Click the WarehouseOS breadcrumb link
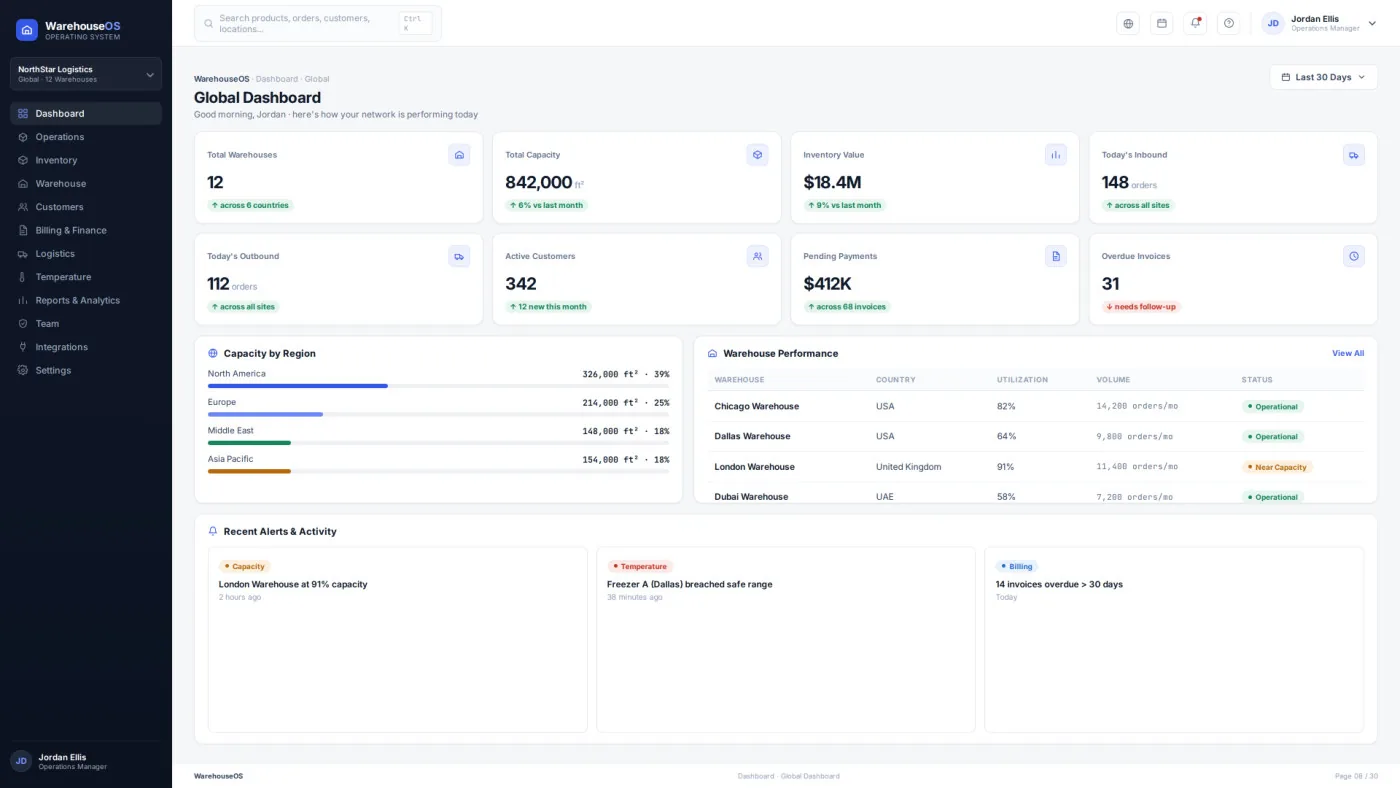Screen dimensions: 1400x788 [x=221, y=79]
